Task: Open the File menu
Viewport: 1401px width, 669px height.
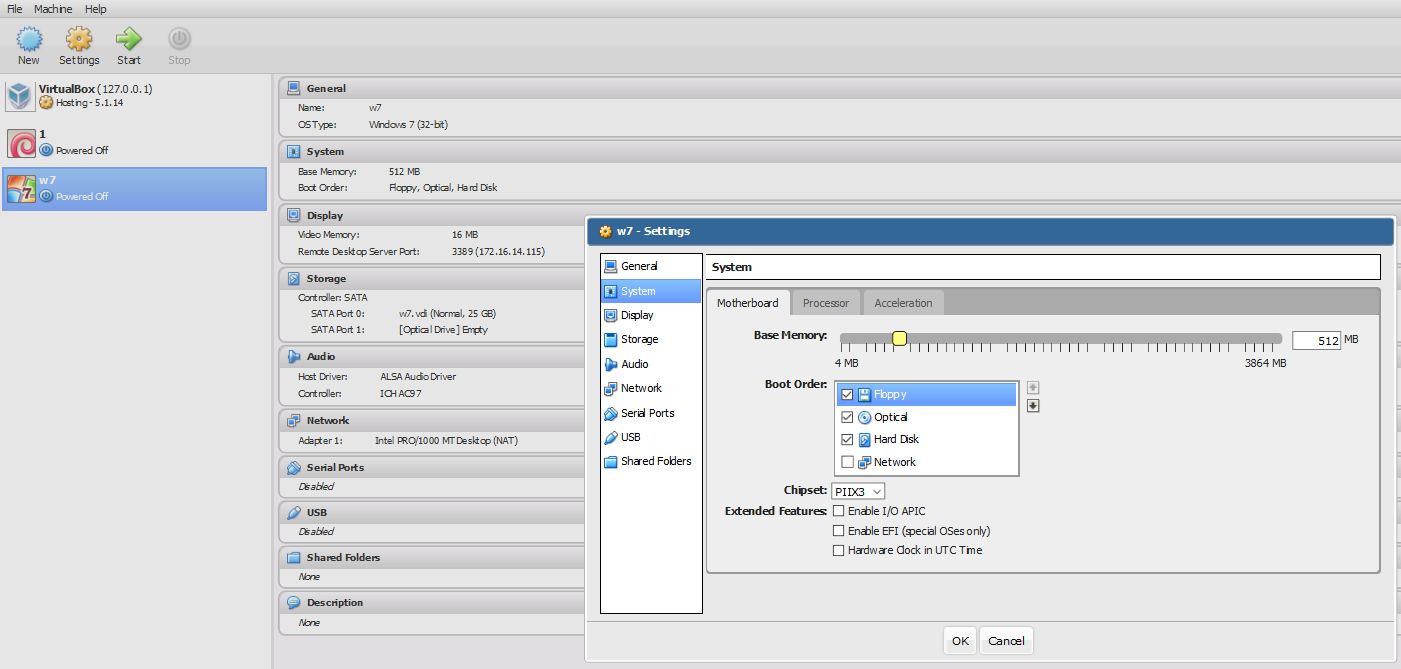Action: (14, 9)
